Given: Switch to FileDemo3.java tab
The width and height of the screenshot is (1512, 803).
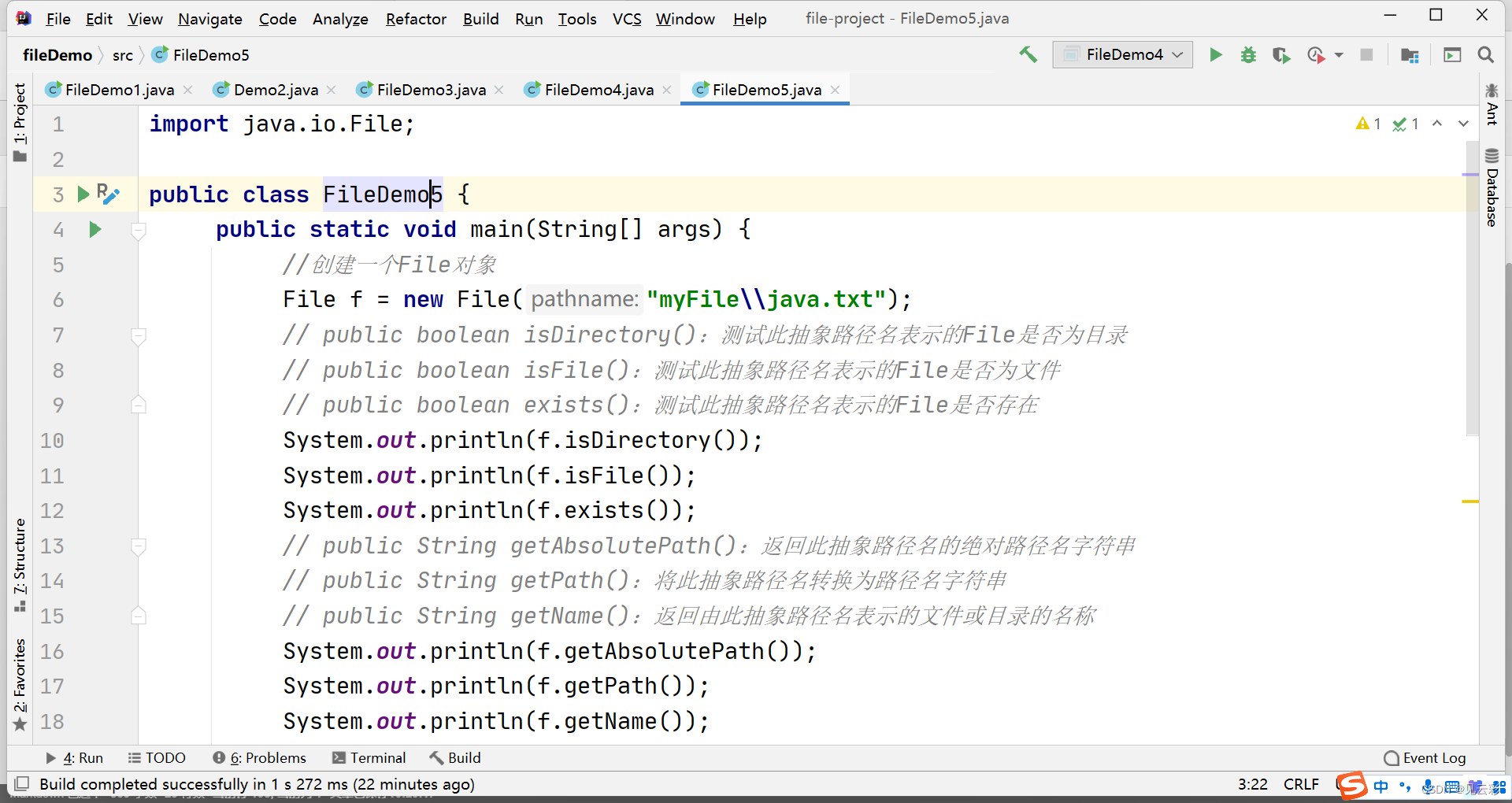Looking at the screenshot, I should point(431,90).
